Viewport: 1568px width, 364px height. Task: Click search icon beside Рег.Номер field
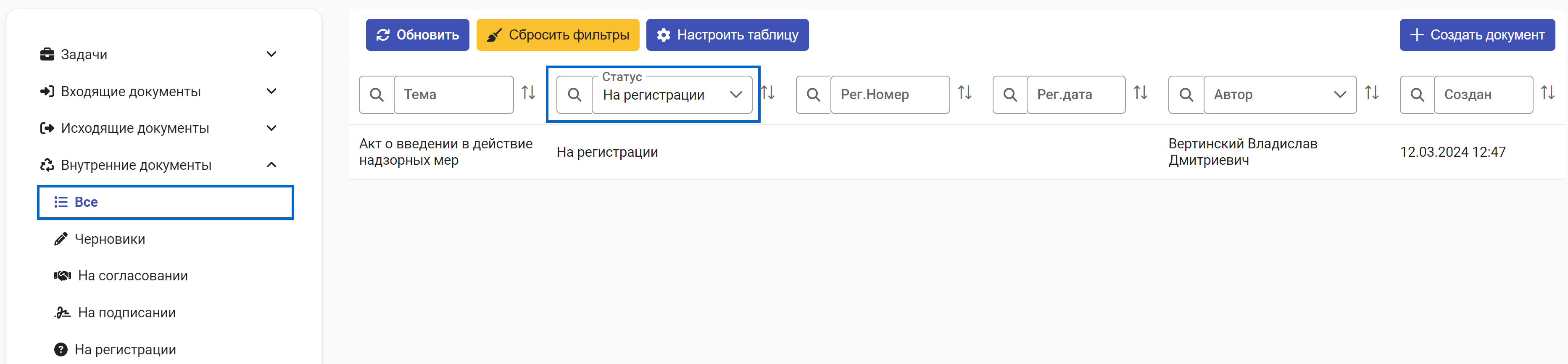tap(813, 94)
